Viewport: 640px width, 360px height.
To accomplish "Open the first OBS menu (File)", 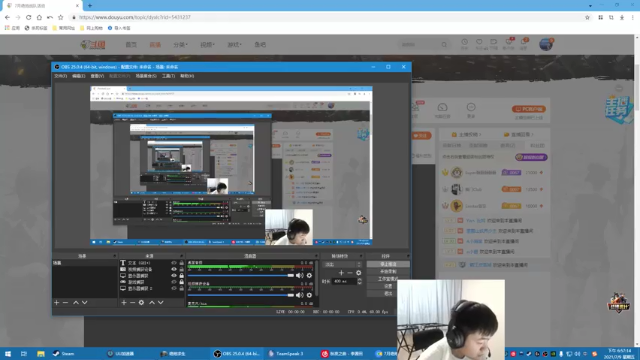I will click(x=60, y=76).
